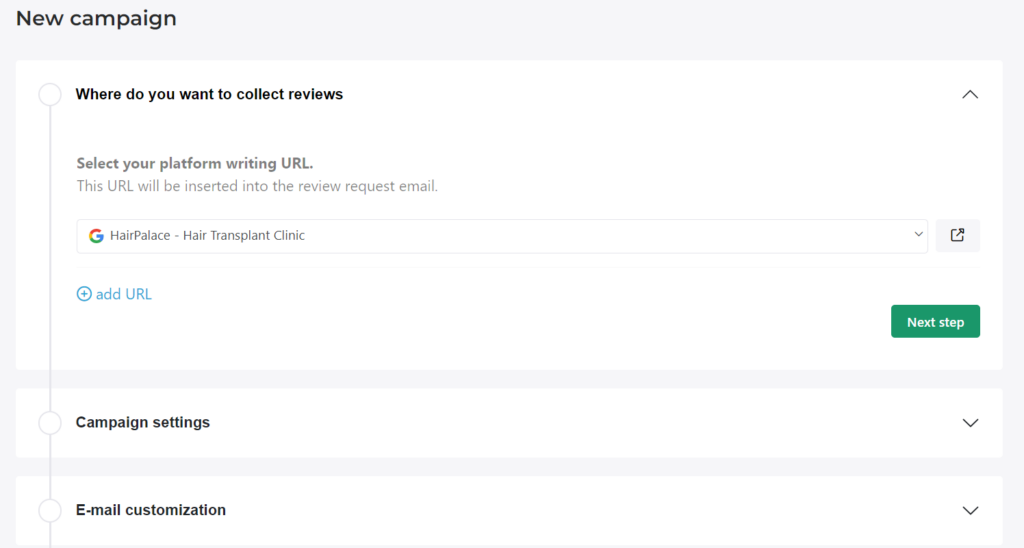Viewport: 1024px width, 548px height.
Task: Click the 'add URL' link text
Action: [124, 294]
